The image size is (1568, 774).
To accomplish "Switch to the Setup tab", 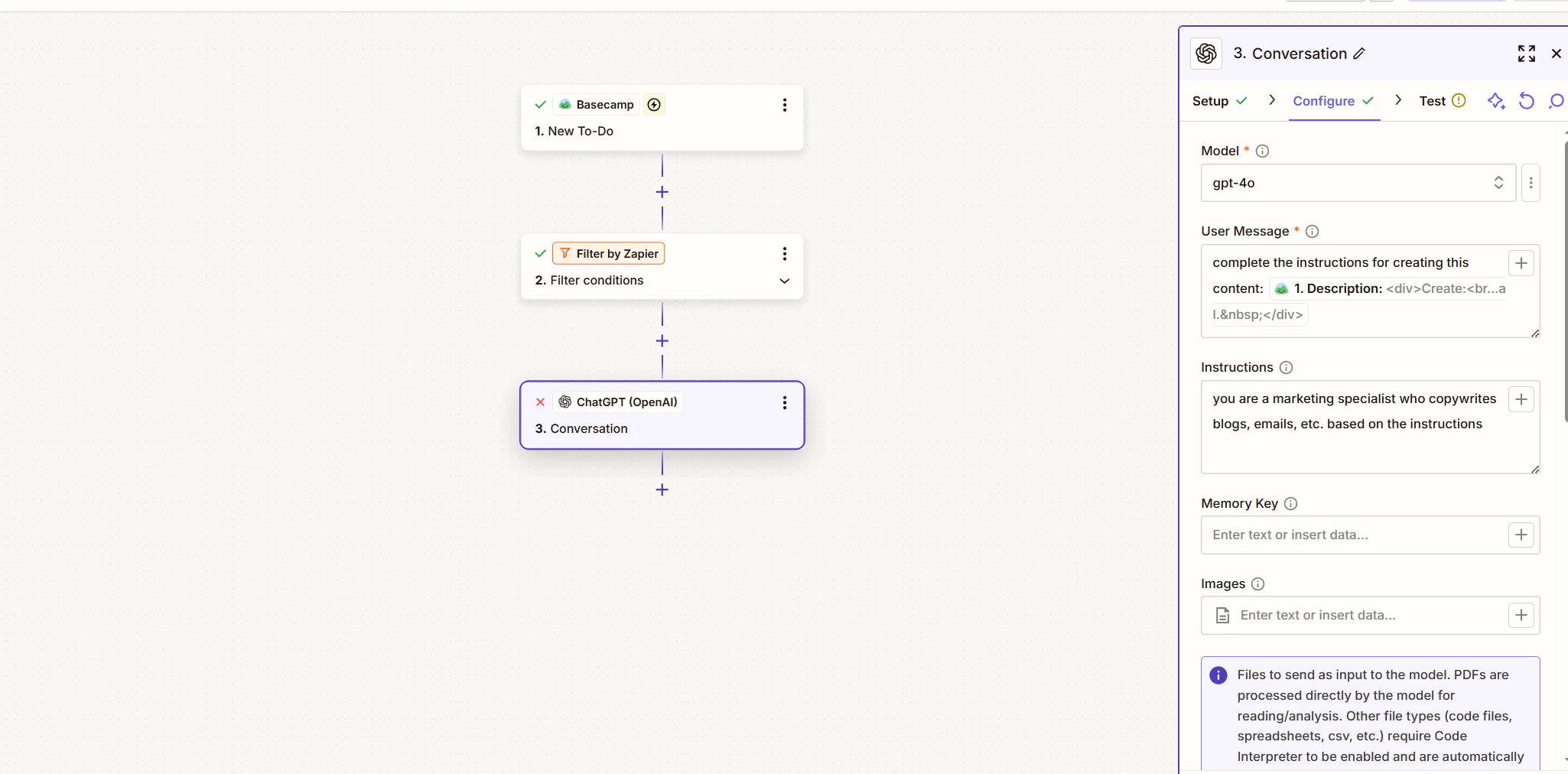I will (1219, 101).
